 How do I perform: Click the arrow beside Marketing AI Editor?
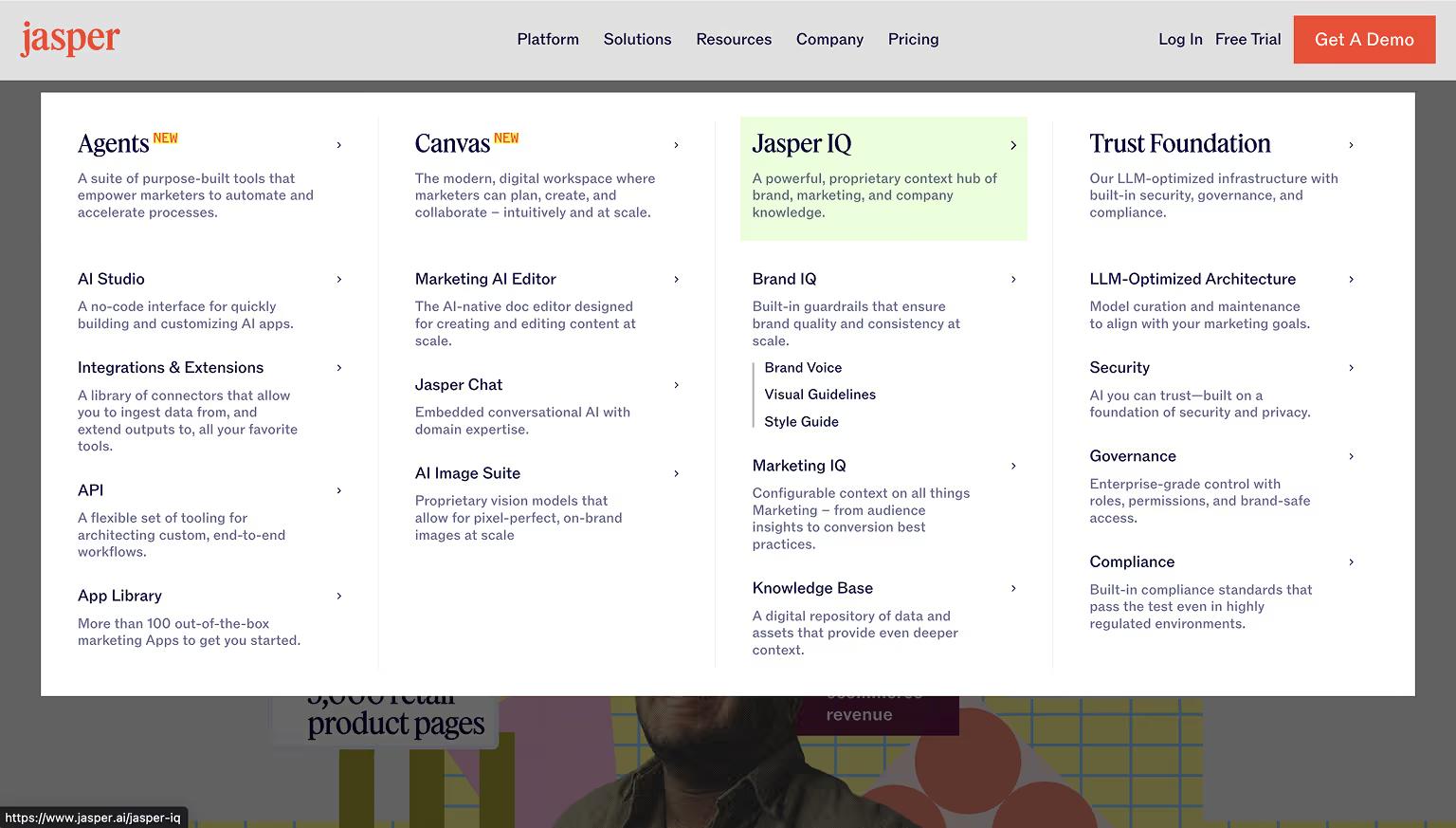tap(676, 279)
